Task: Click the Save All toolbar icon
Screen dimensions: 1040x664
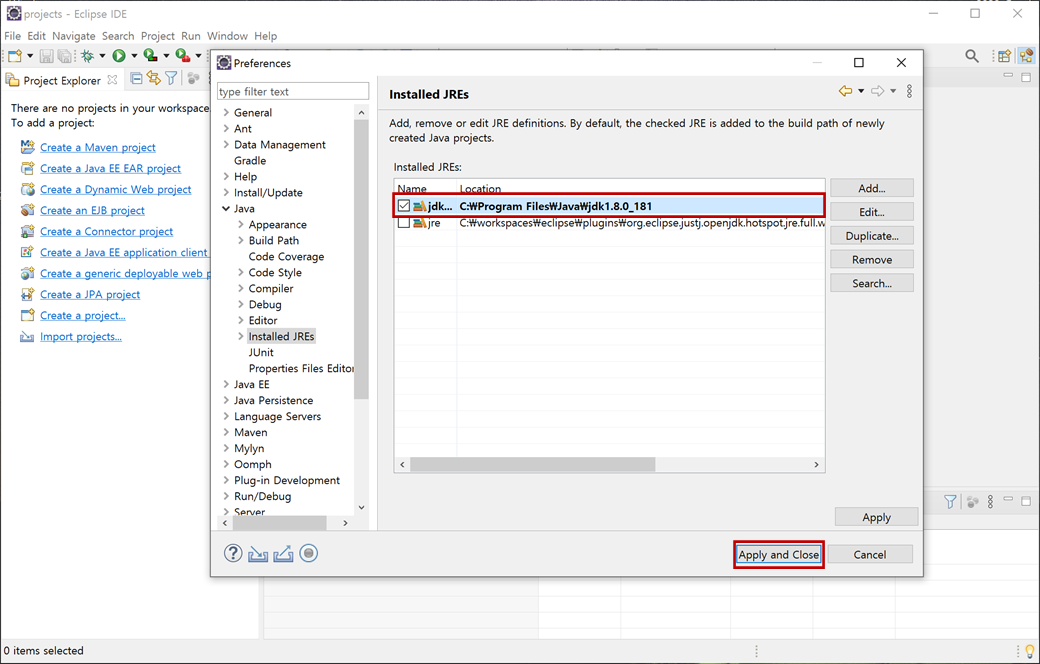Action: pyautogui.click(x=64, y=56)
